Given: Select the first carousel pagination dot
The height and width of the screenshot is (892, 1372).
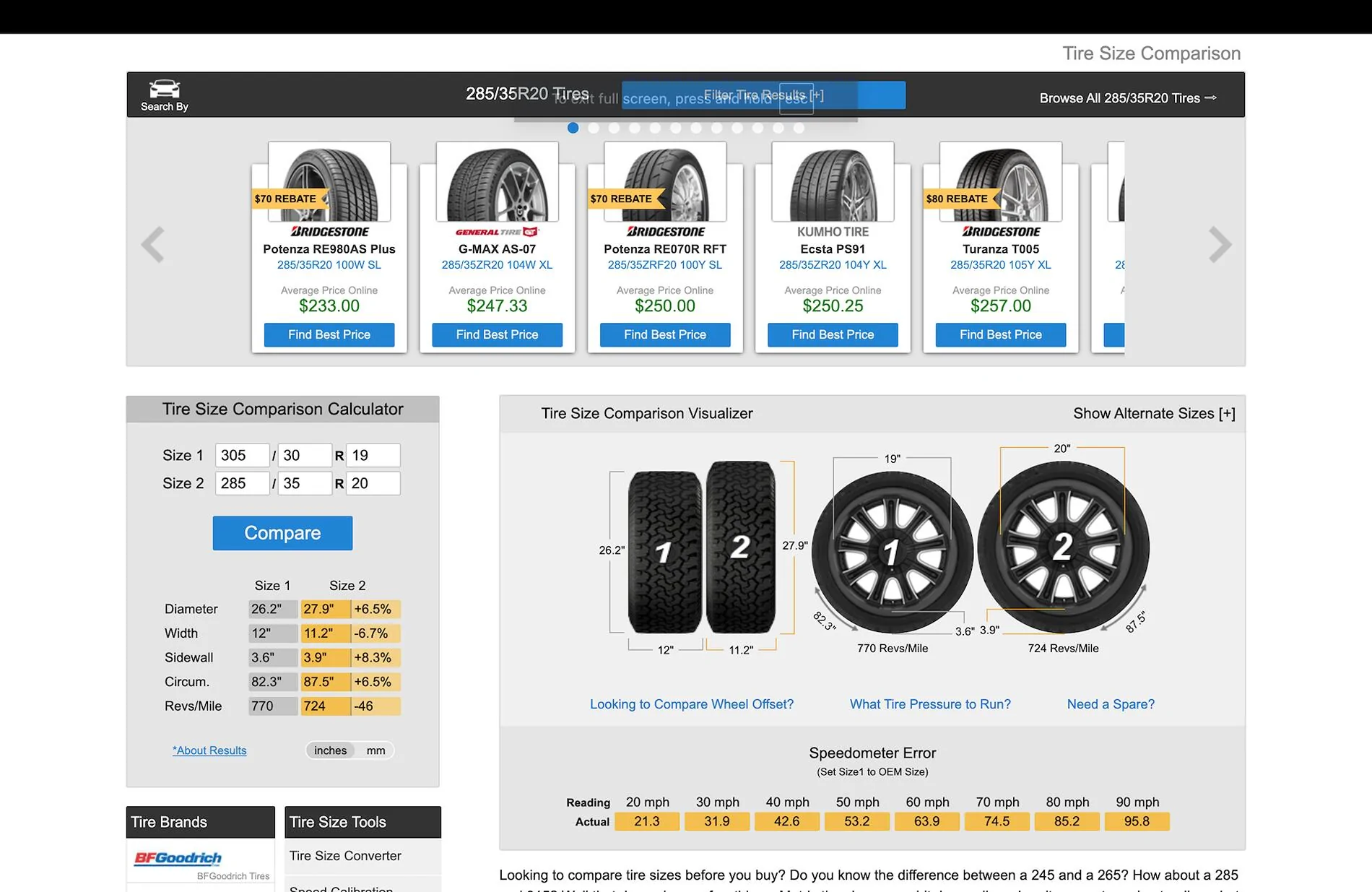Looking at the screenshot, I should pyautogui.click(x=573, y=128).
